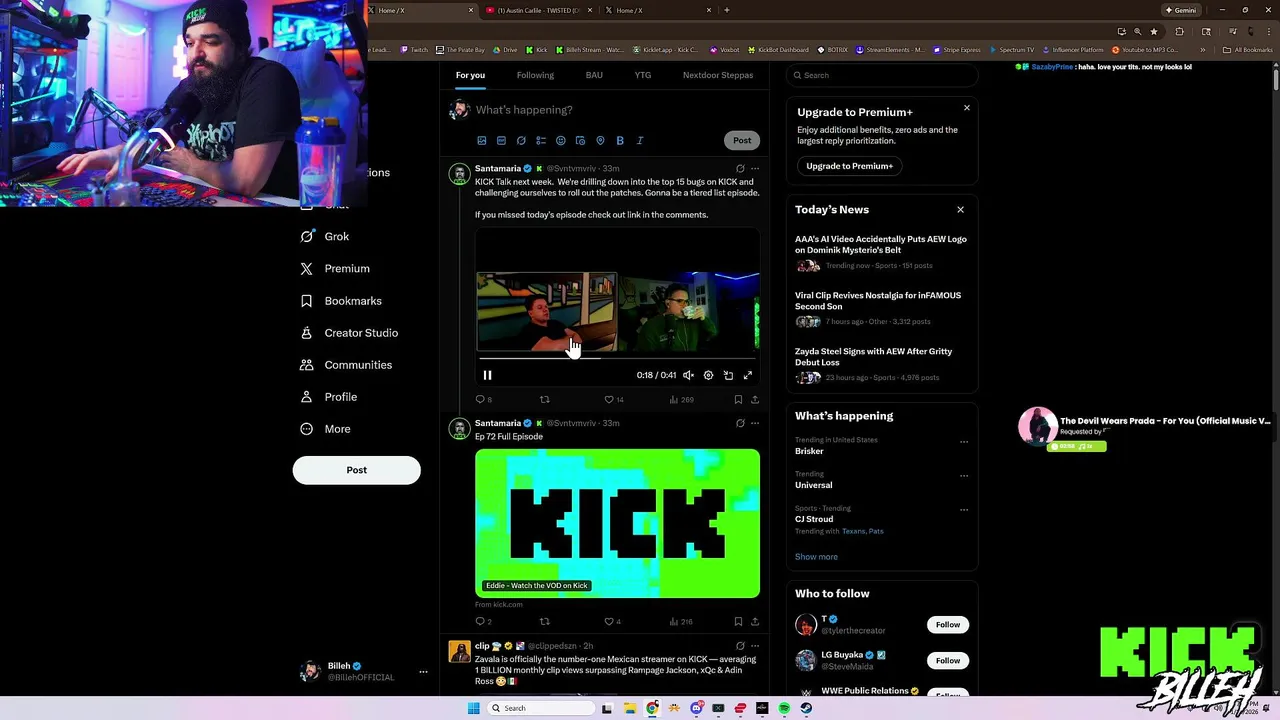Click the X search box
This screenshot has width=1280, height=720.
(x=881, y=75)
